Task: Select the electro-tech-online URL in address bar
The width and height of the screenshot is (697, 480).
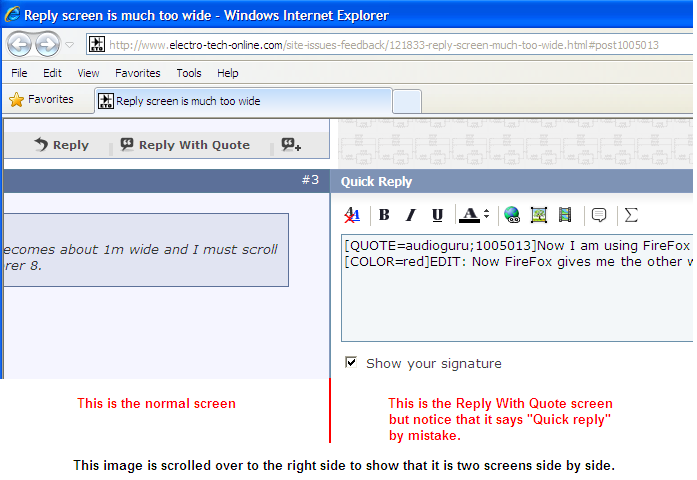Action: tap(384, 45)
